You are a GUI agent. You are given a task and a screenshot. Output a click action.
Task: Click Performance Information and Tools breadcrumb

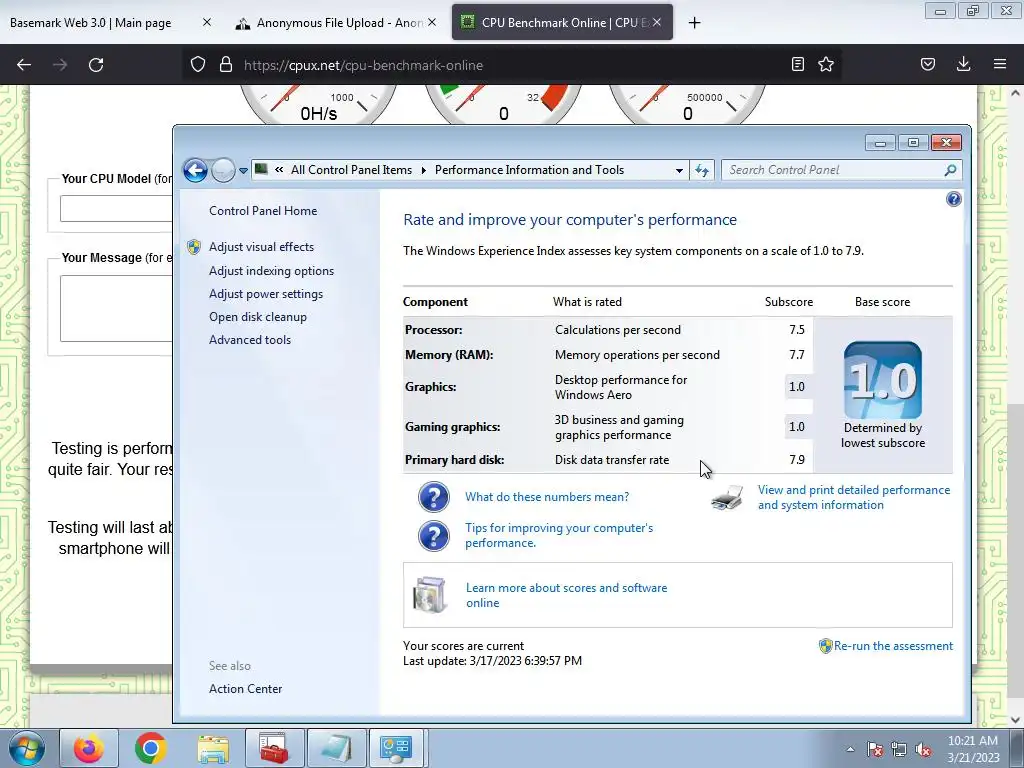(x=530, y=170)
